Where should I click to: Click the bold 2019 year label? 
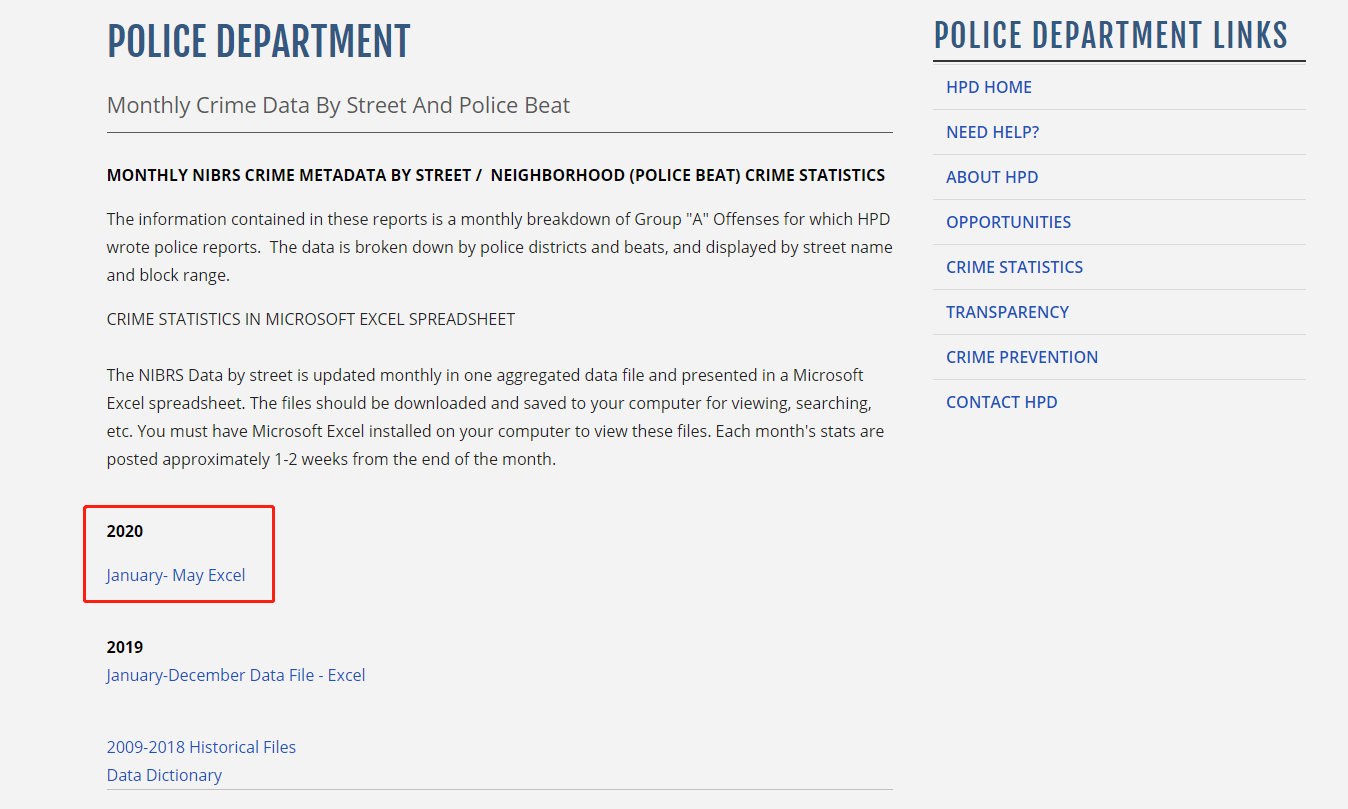click(125, 647)
